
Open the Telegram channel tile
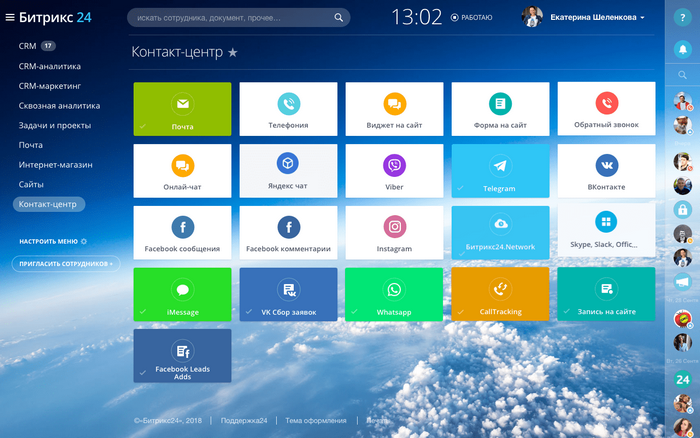(x=500, y=171)
